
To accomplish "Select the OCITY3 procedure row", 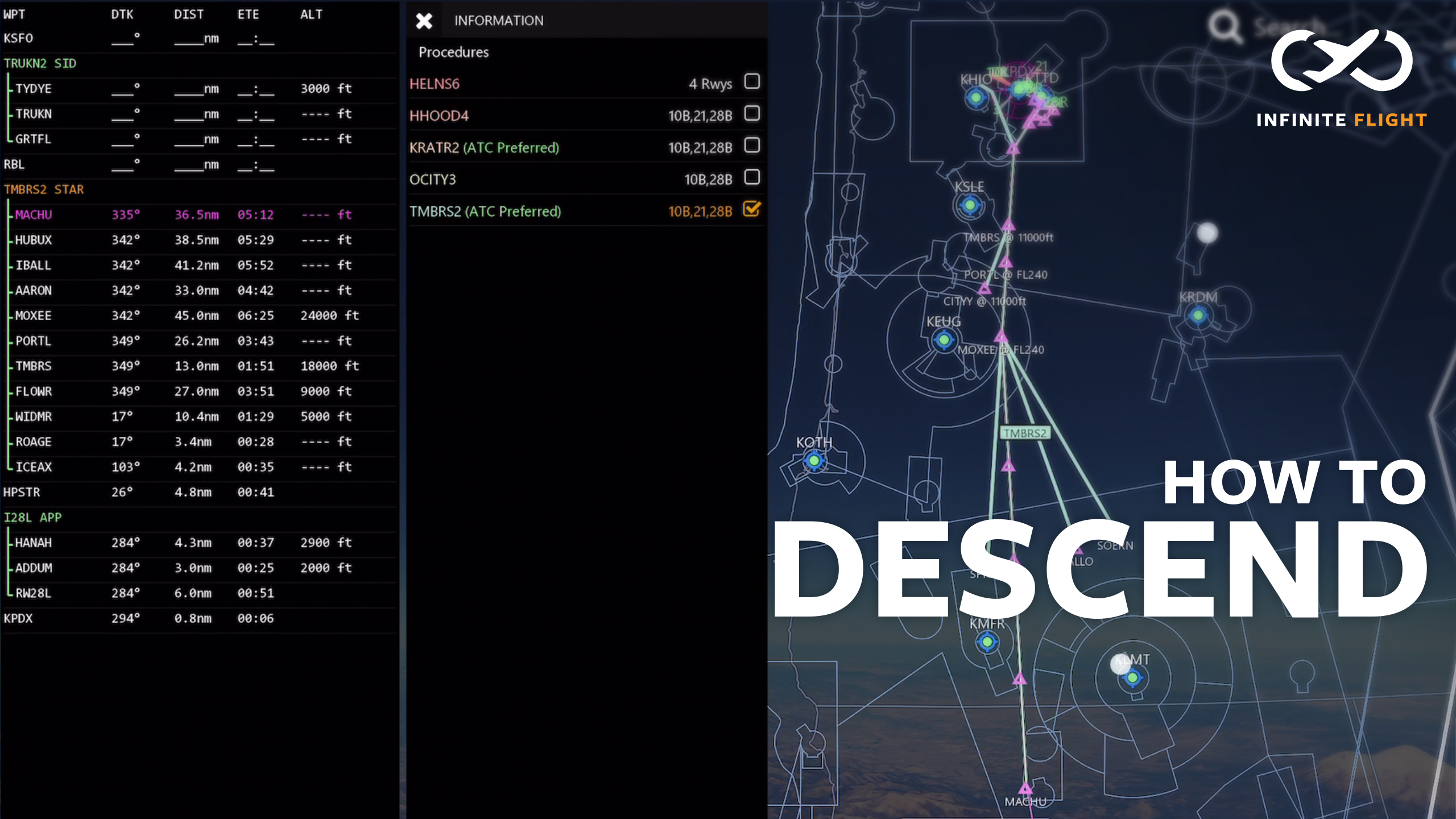I will [433, 180].
